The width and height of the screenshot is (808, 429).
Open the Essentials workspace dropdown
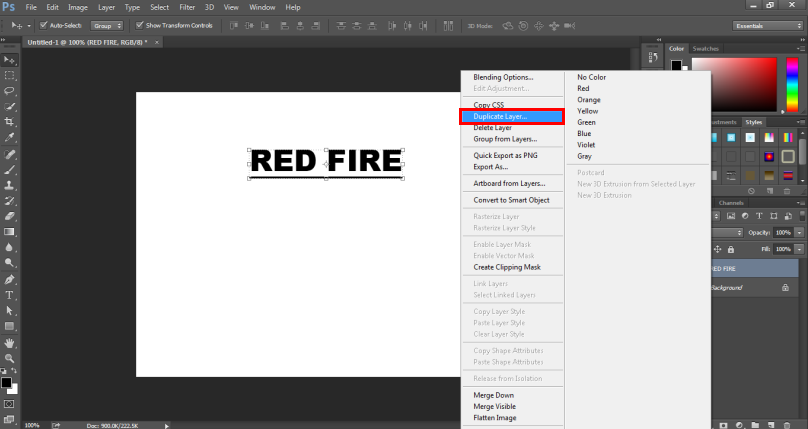(767, 26)
